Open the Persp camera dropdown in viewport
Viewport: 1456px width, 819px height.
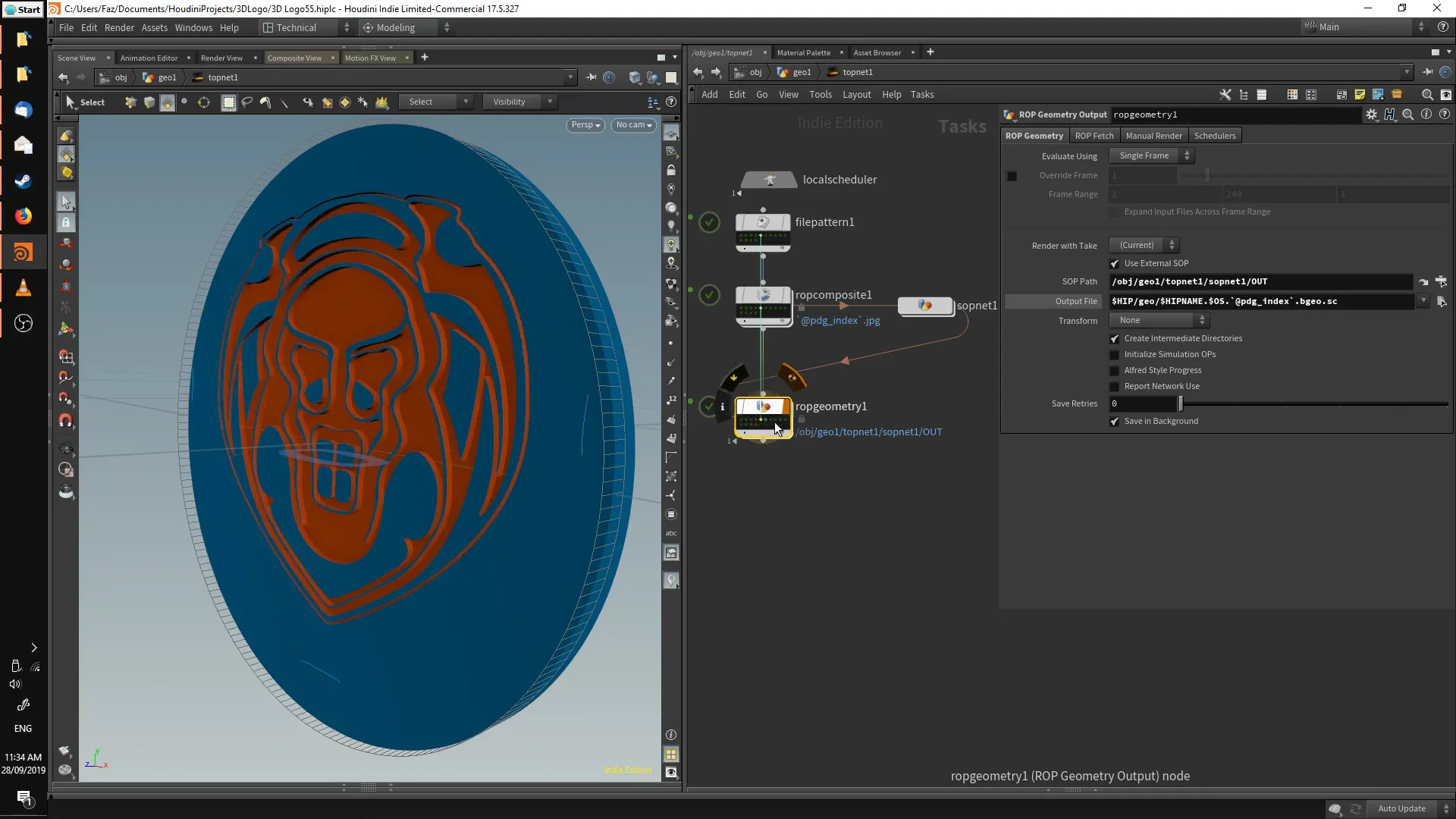585,125
